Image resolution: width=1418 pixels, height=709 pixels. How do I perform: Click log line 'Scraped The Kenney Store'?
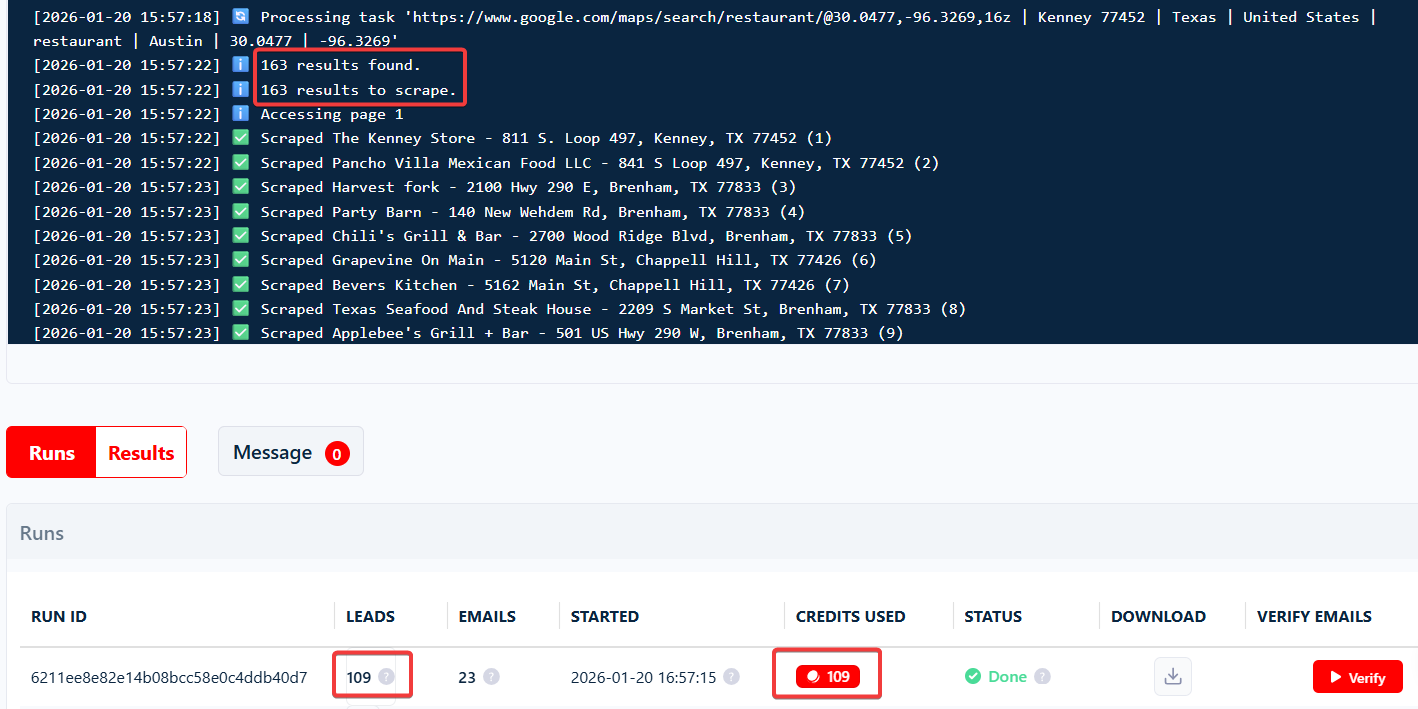[546, 138]
